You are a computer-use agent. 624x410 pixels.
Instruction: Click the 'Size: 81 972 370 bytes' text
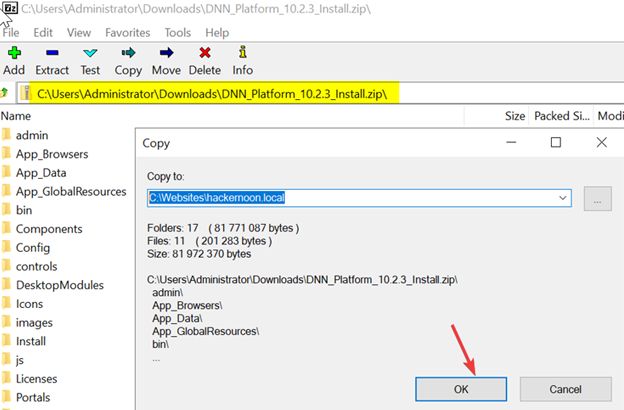(x=199, y=254)
